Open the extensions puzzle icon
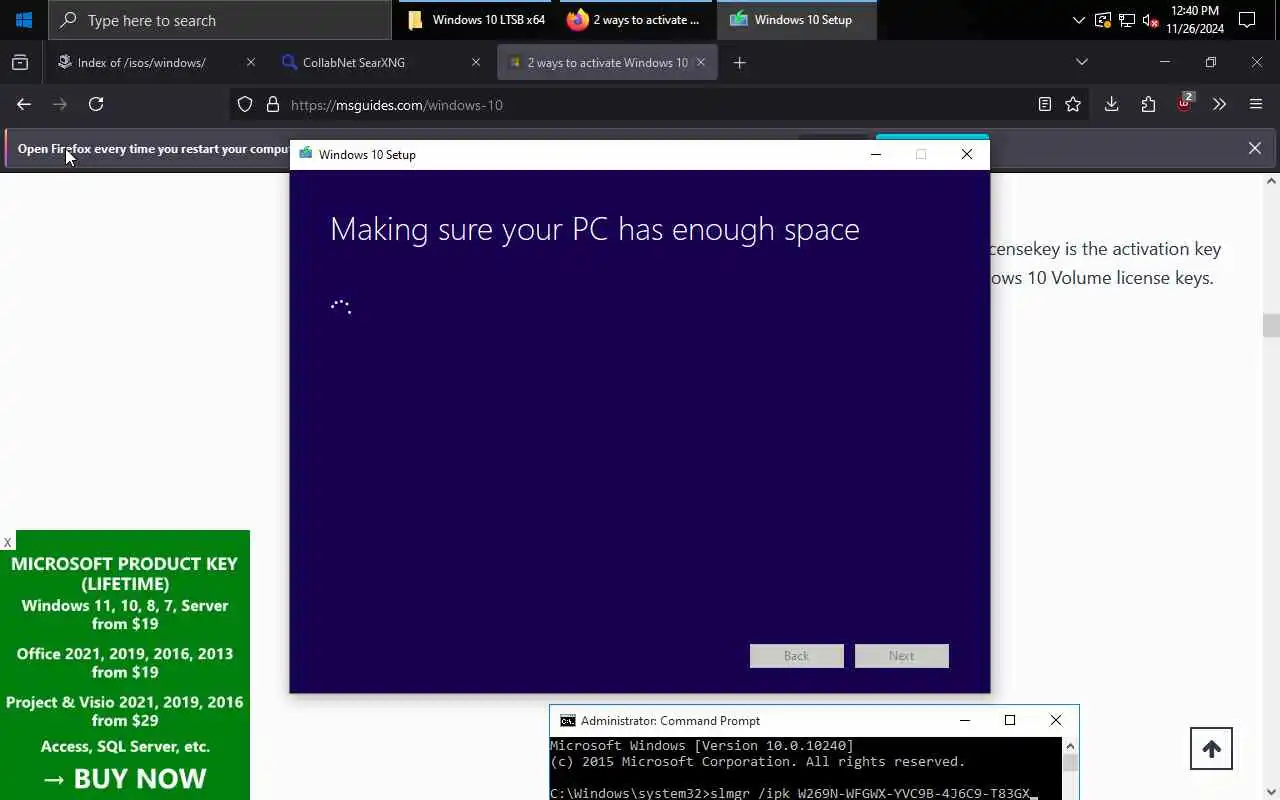The image size is (1280, 800). point(1148,104)
